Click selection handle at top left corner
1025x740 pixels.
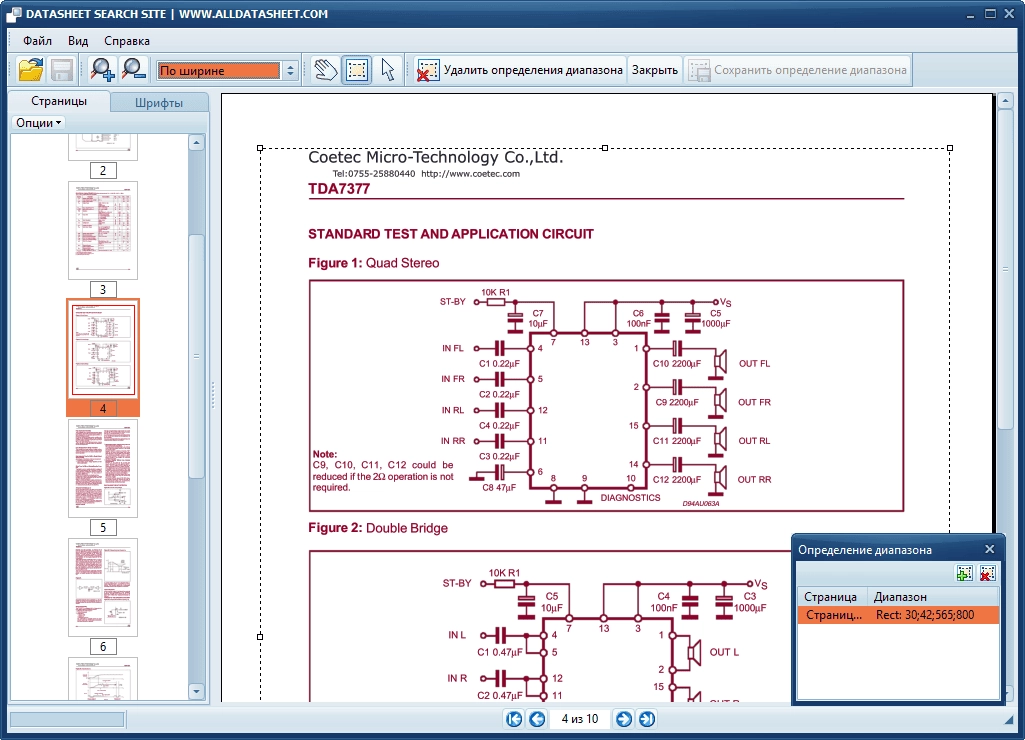click(x=260, y=148)
